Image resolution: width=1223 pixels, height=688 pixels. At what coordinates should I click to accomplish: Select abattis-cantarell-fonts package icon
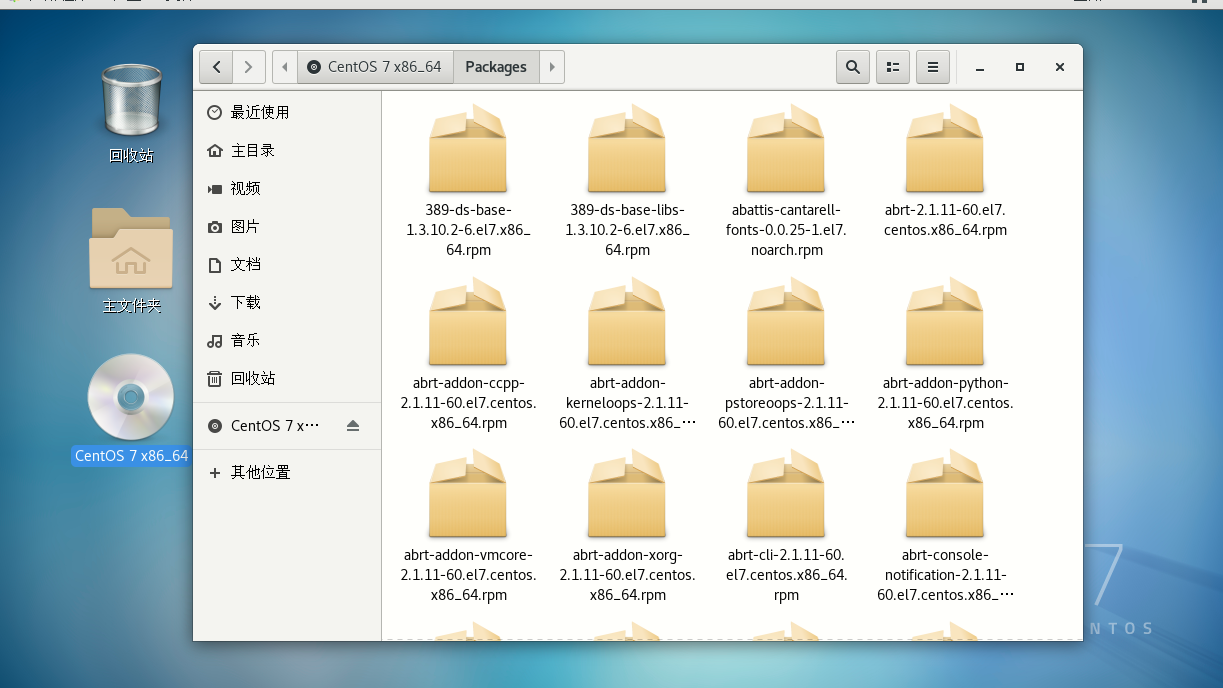tap(786, 148)
